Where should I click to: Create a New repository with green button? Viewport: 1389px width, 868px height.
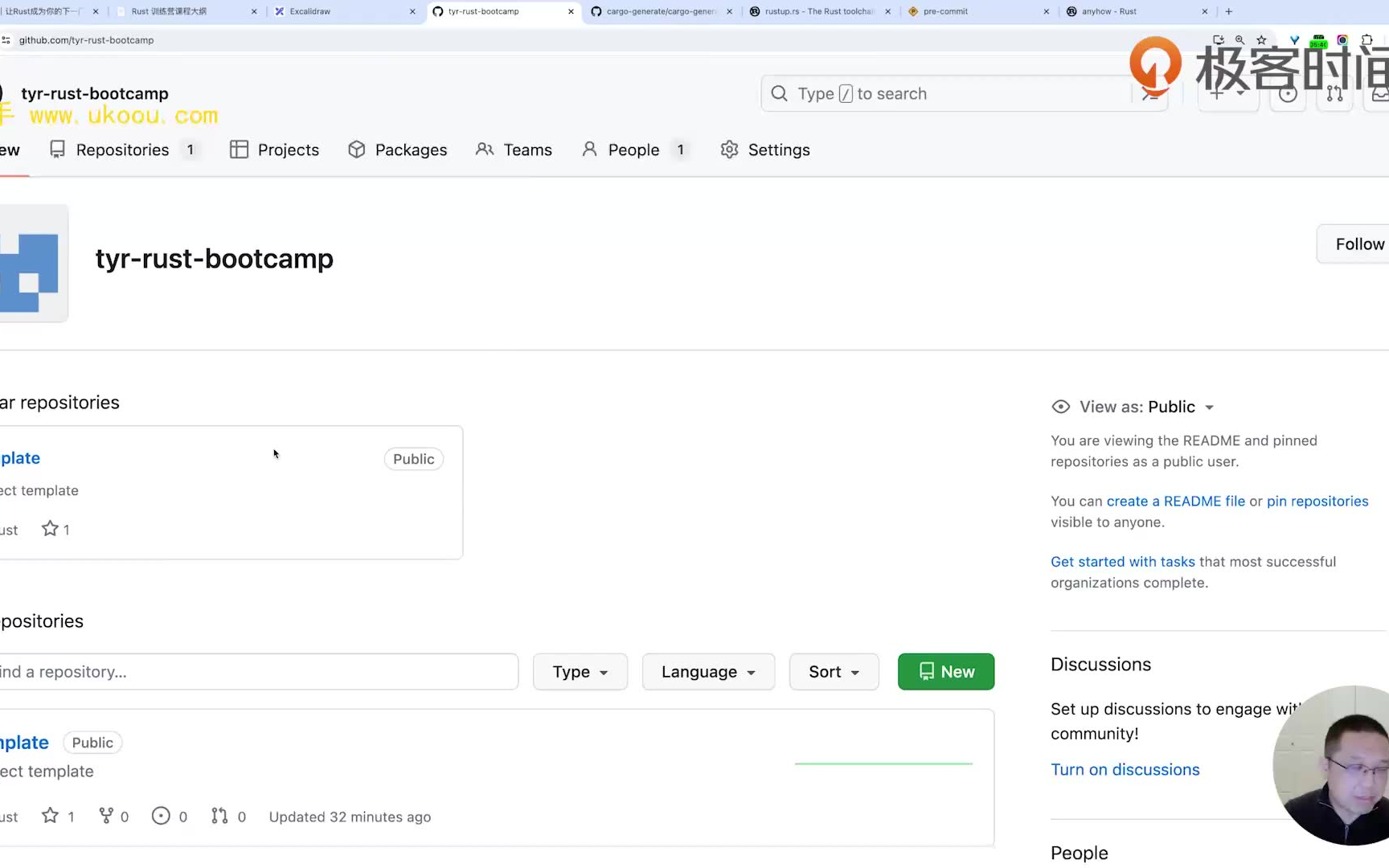(945, 672)
